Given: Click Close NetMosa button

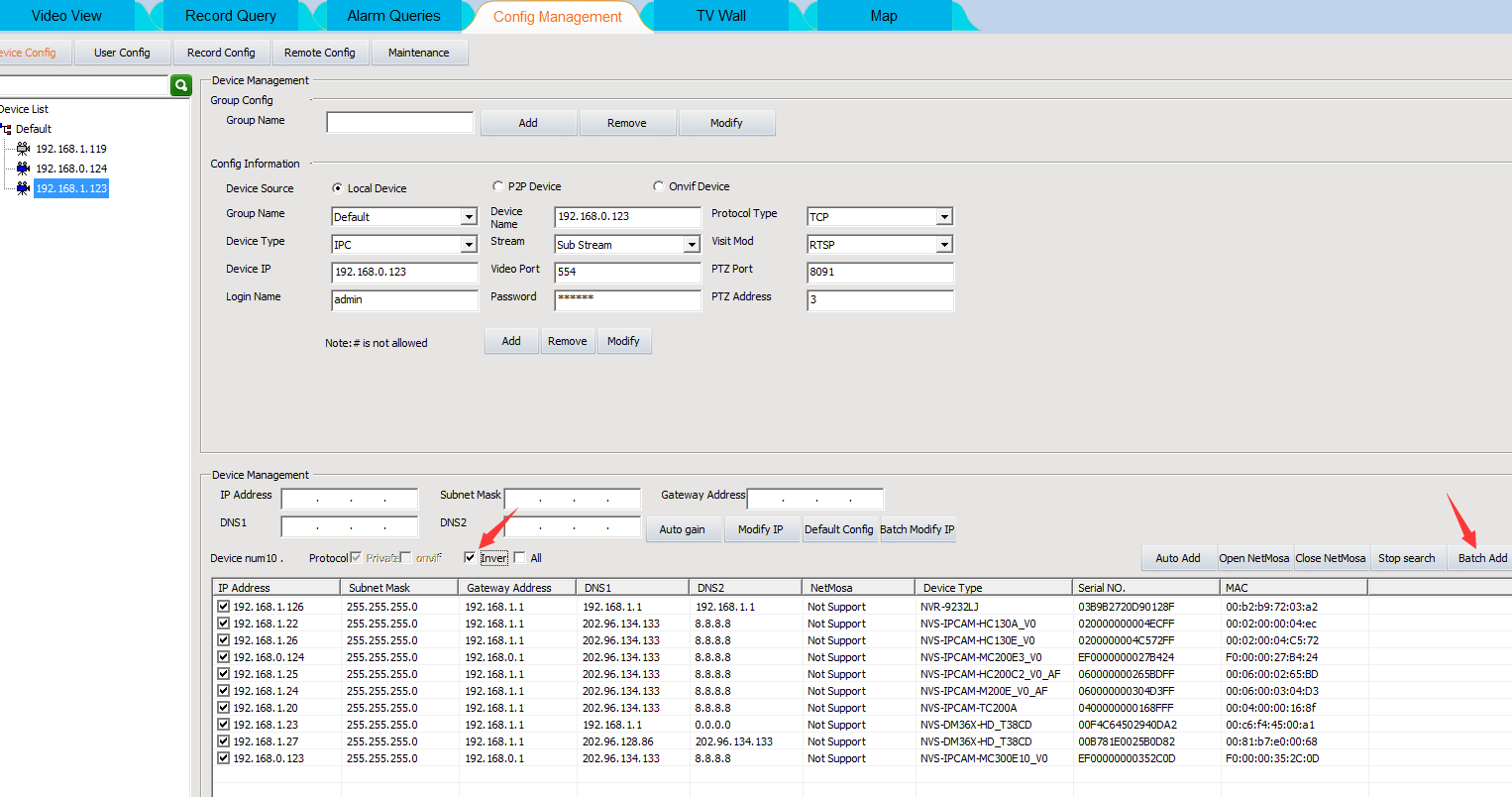Looking at the screenshot, I should click(1331, 558).
